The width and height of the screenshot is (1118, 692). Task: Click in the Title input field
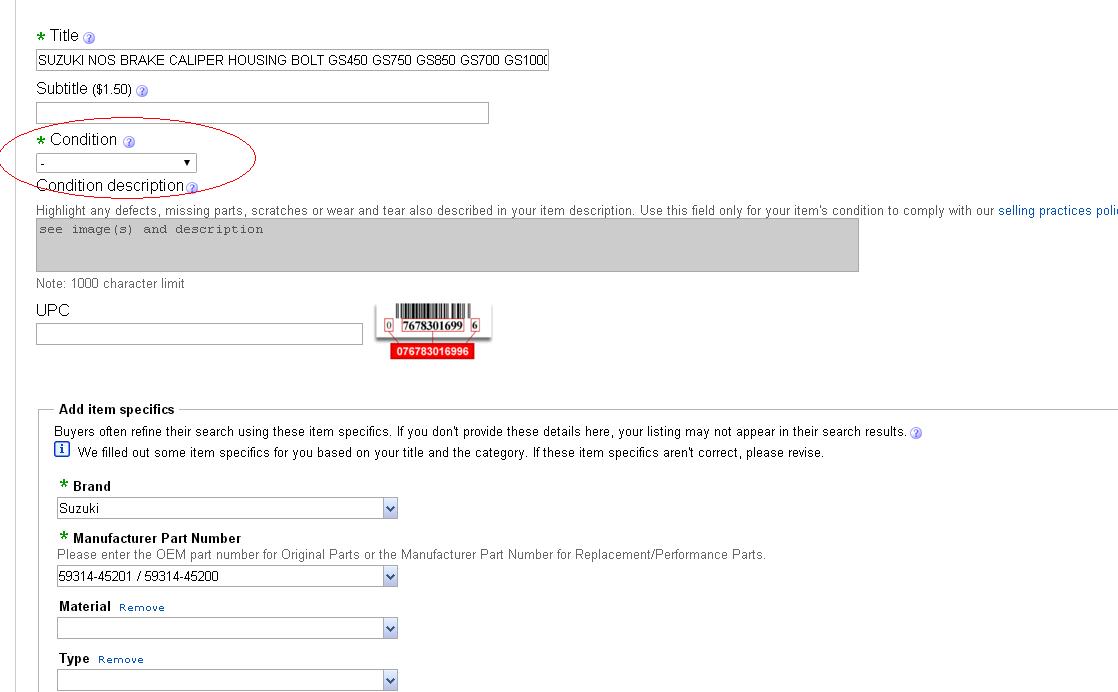tap(292, 60)
